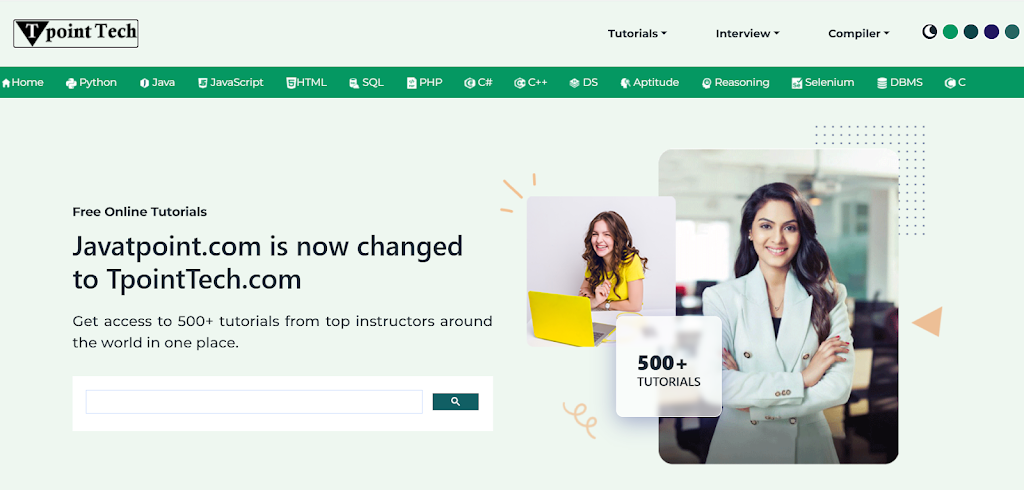Image resolution: width=1024 pixels, height=490 pixels.
Task: Select the bright green theme circle
Action: click(x=950, y=31)
